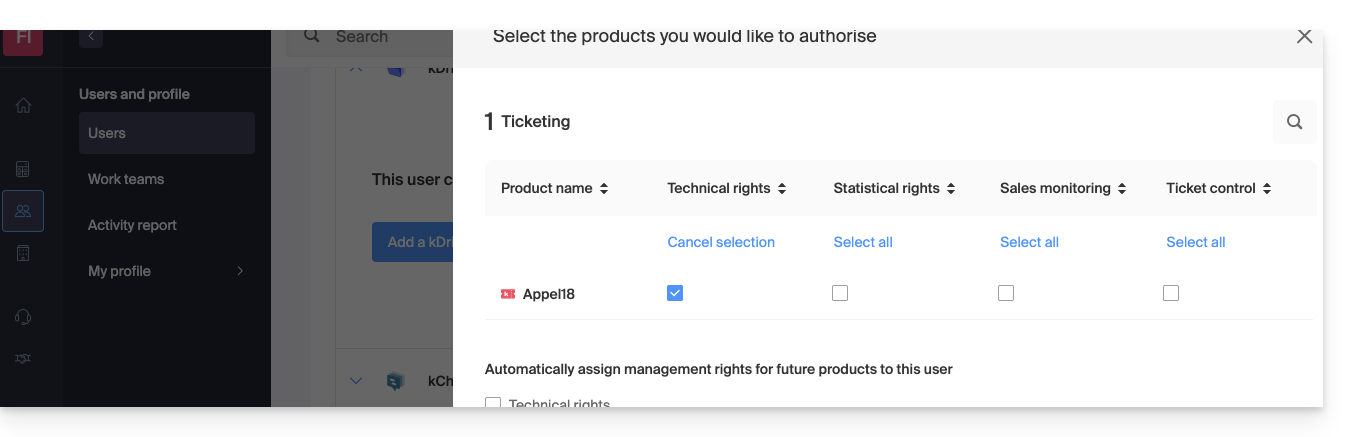
Task: Open Work teams menu item
Action: pos(126,179)
